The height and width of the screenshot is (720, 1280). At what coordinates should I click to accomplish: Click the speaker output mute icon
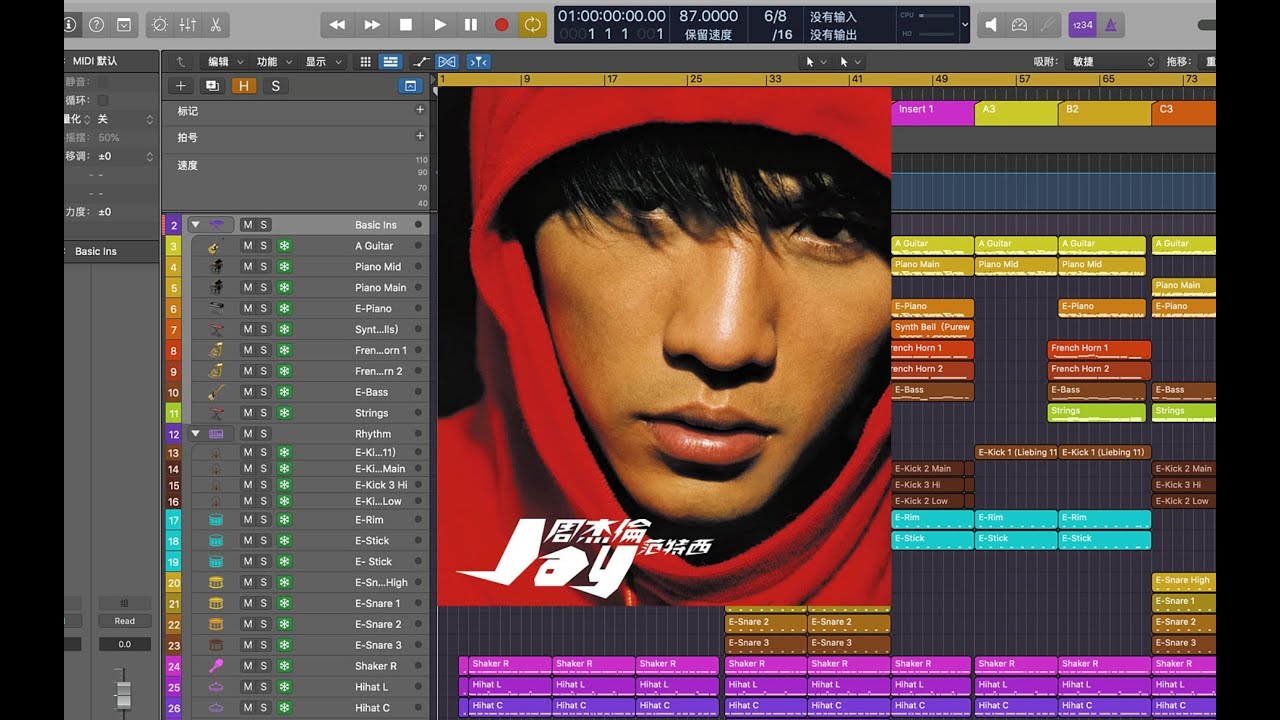(x=991, y=24)
